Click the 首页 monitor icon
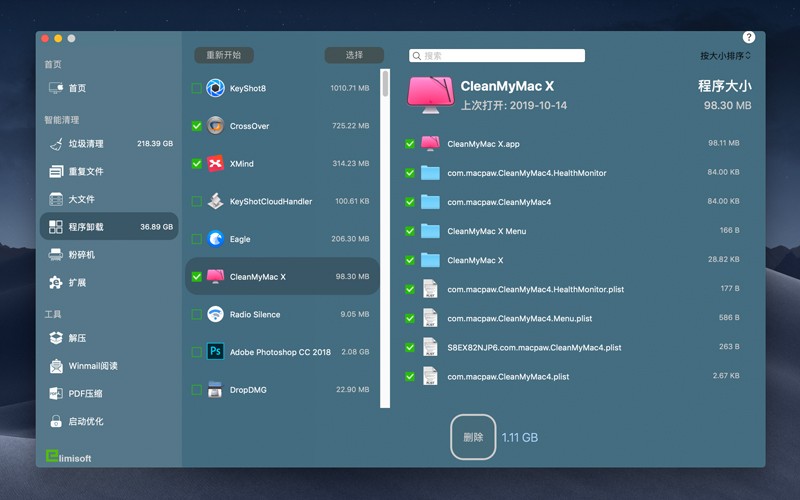Image resolution: width=800 pixels, height=500 pixels. click(x=56, y=88)
